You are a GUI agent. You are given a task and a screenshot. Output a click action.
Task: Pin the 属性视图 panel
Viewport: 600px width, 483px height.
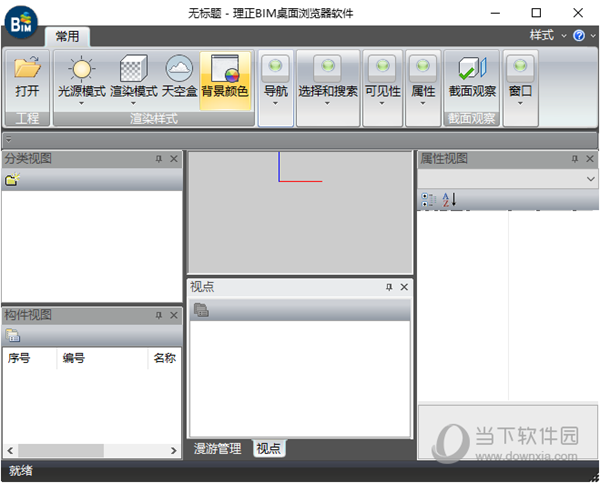(575, 159)
